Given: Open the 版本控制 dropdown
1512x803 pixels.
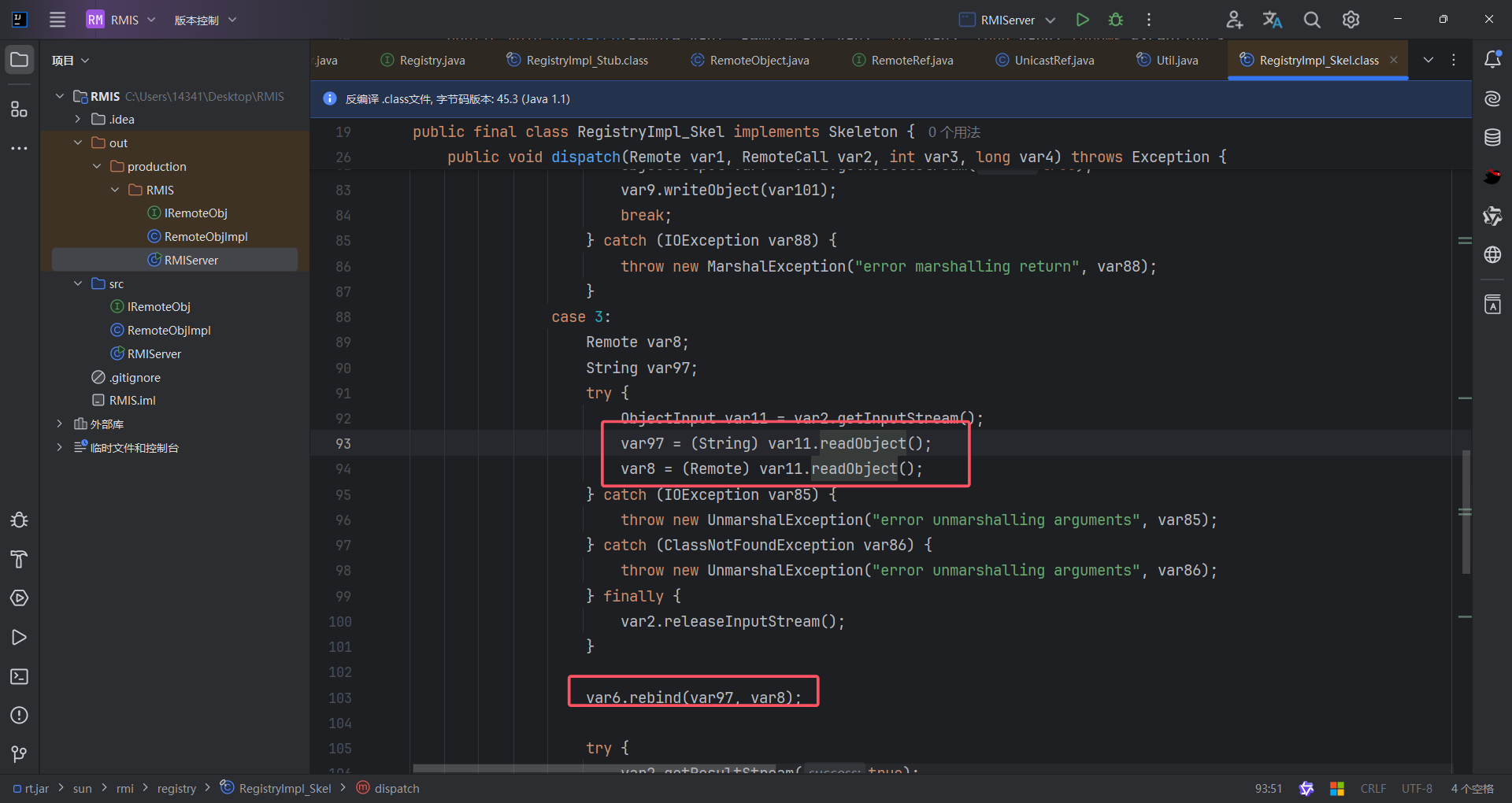Looking at the screenshot, I should (x=205, y=20).
